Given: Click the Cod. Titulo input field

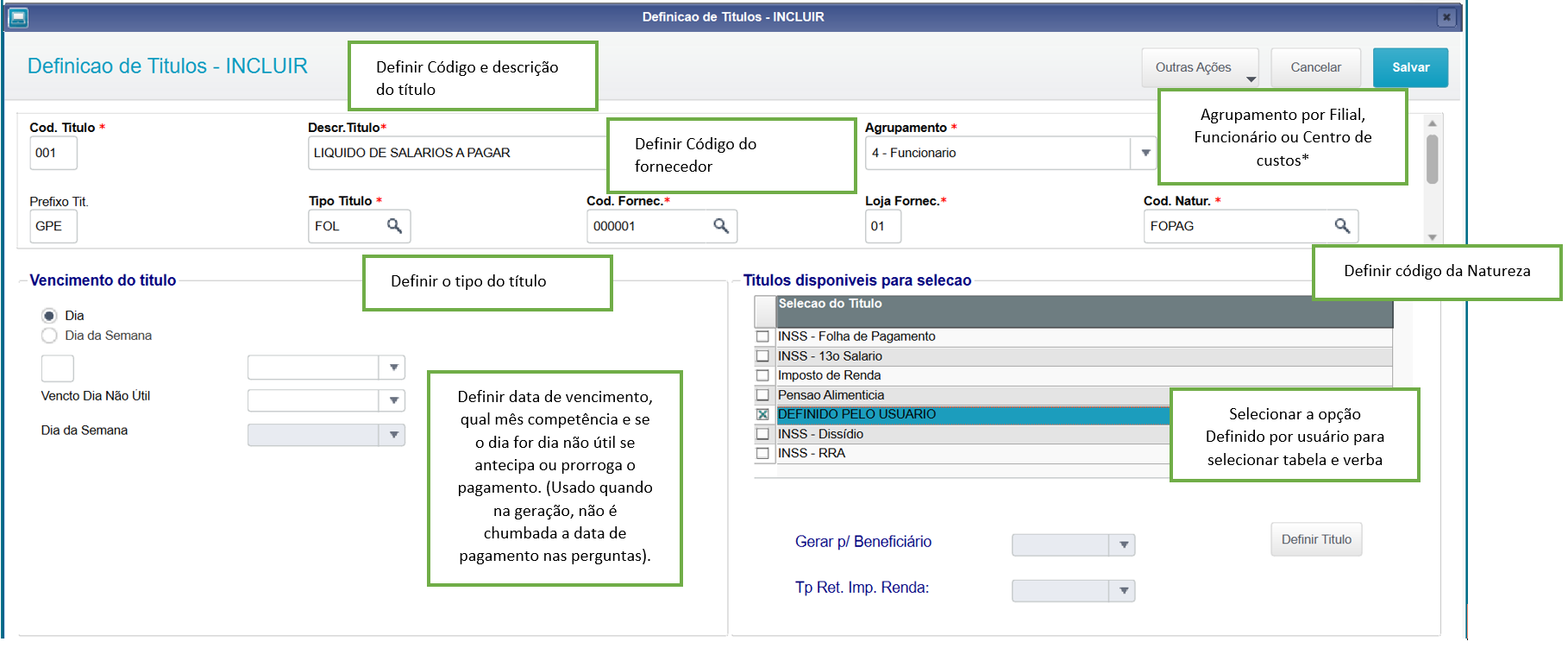Looking at the screenshot, I should coord(53,153).
